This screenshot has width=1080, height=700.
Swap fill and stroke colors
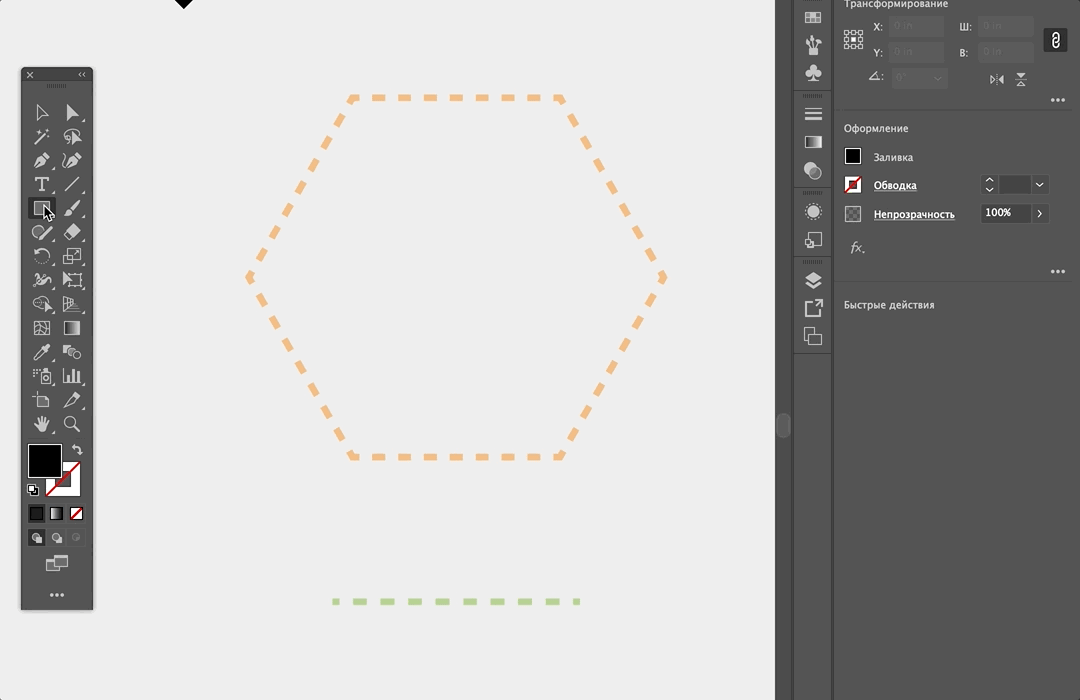(77, 450)
